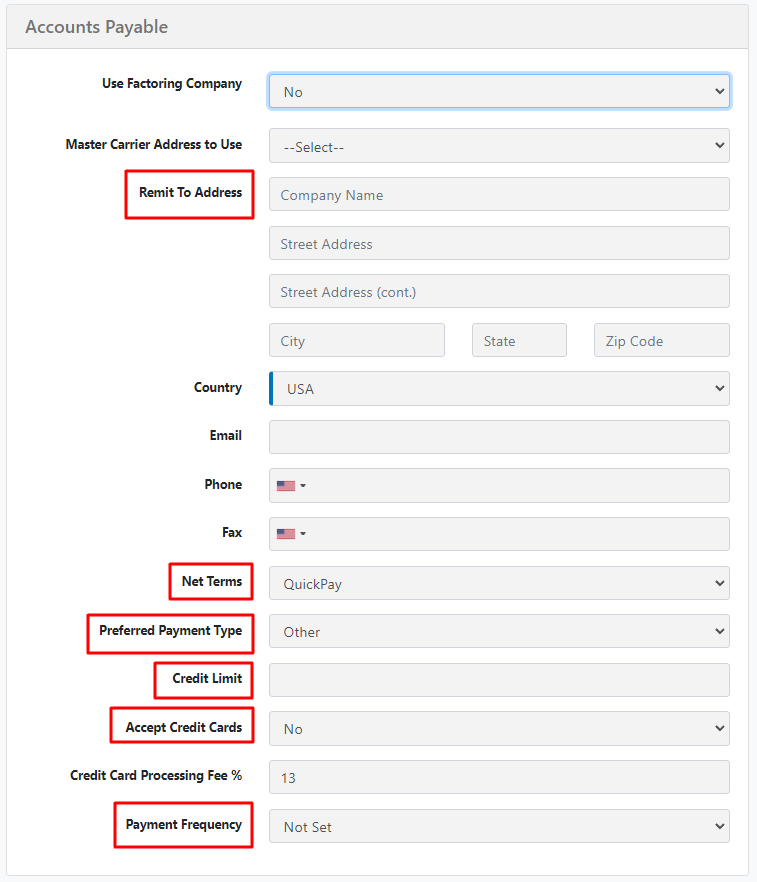This screenshot has height=882, width=757.
Task: Select the State input box
Action: [520, 340]
